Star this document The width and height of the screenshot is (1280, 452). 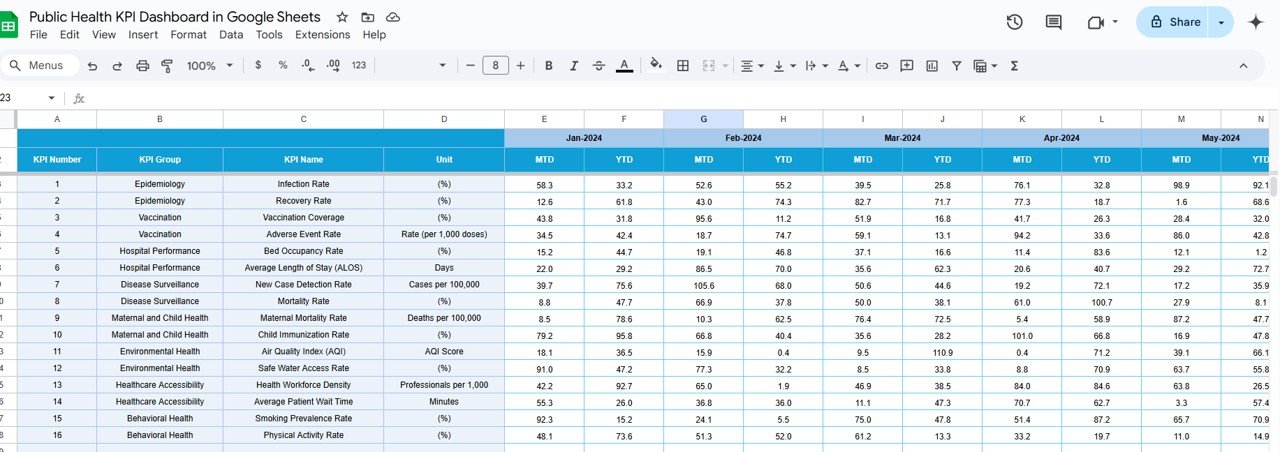pos(343,17)
